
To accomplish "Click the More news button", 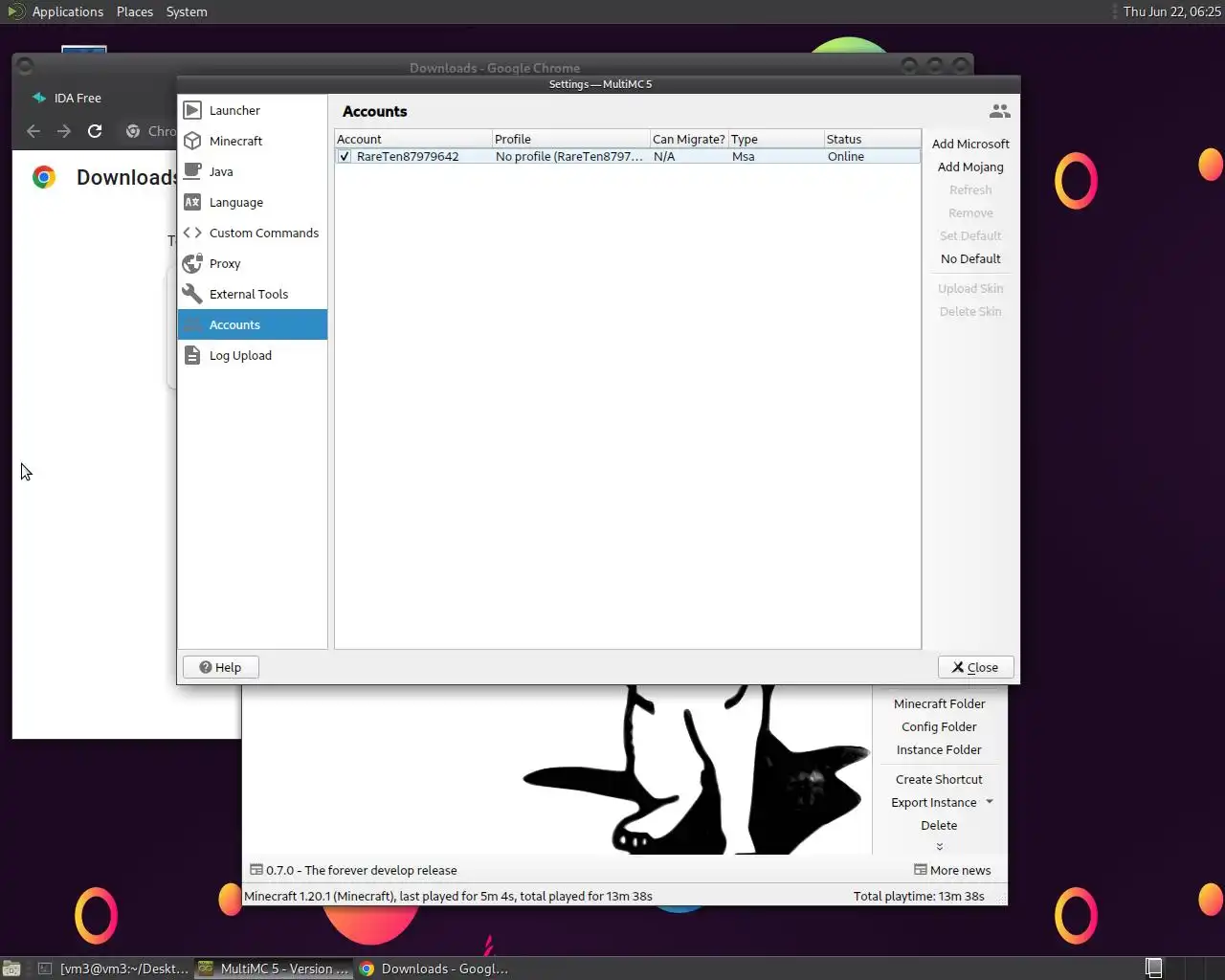I will point(952,870).
